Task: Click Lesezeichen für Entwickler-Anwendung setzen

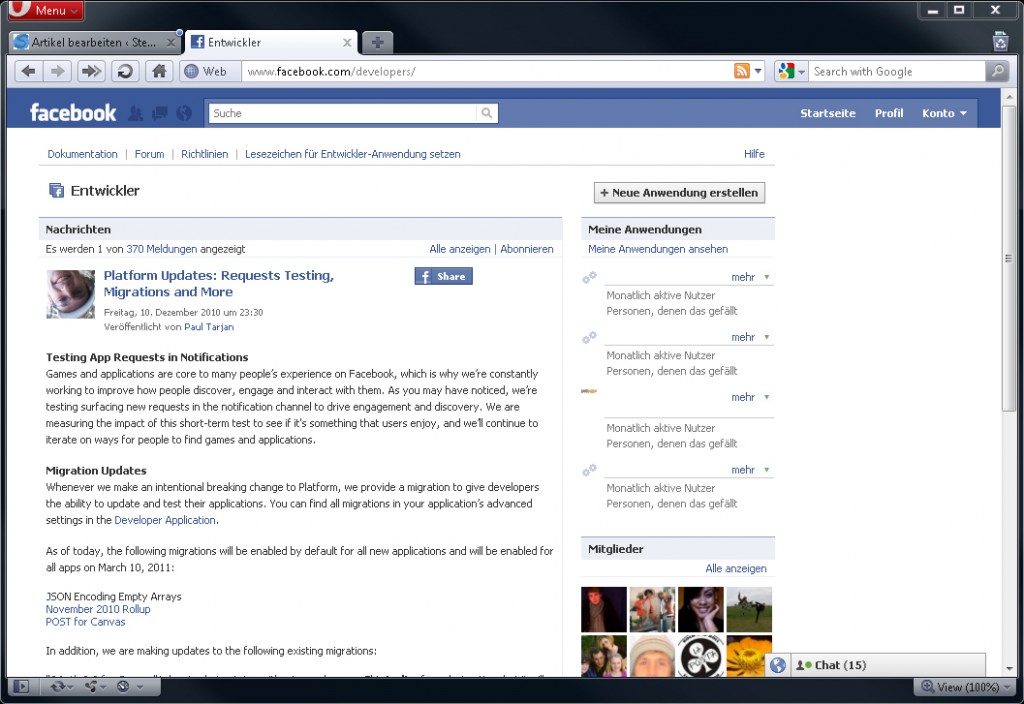Action: [353, 154]
